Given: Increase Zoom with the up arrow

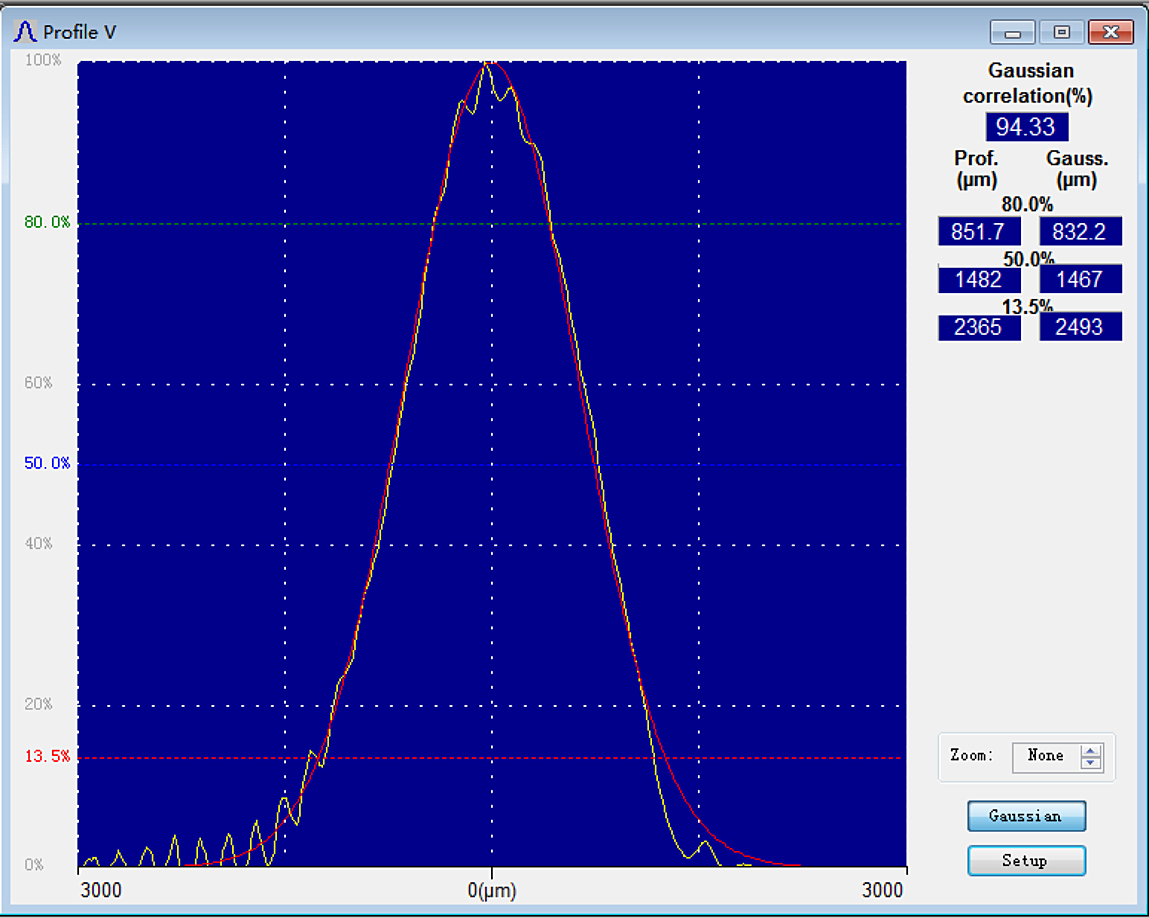Looking at the screenshot, I should [x=1091, y=750].
